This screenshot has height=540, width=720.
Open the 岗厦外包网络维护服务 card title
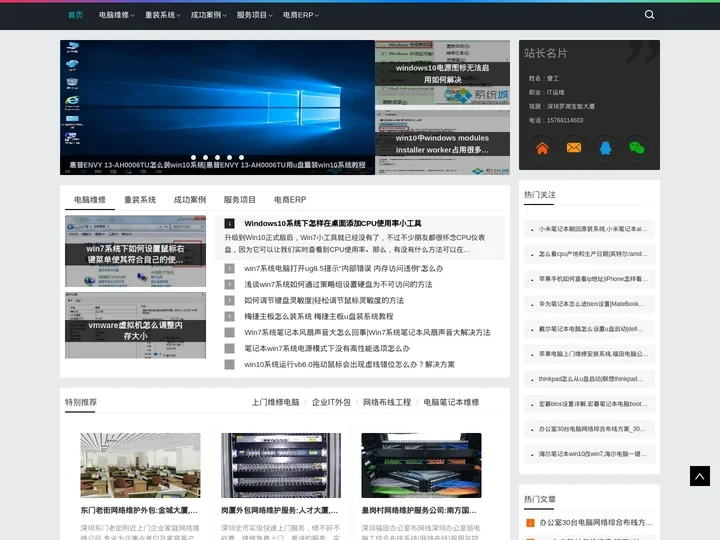tap(280, 511)
